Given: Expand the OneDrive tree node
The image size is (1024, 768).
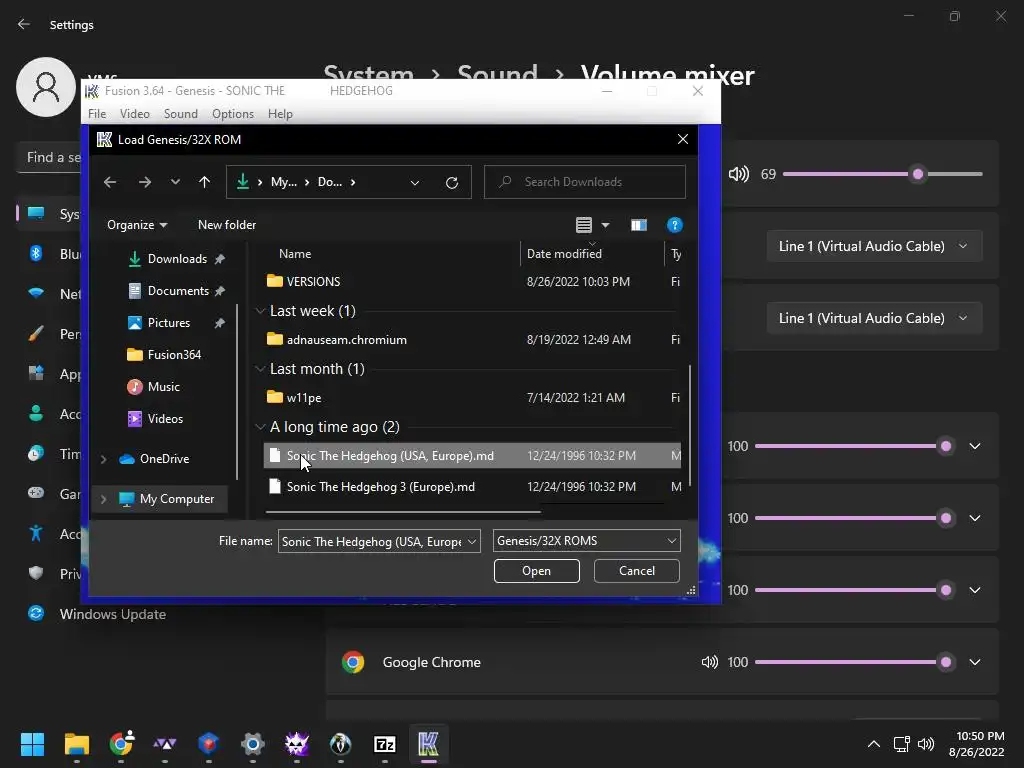Looking at the screenshot, I should click(103, 459).
